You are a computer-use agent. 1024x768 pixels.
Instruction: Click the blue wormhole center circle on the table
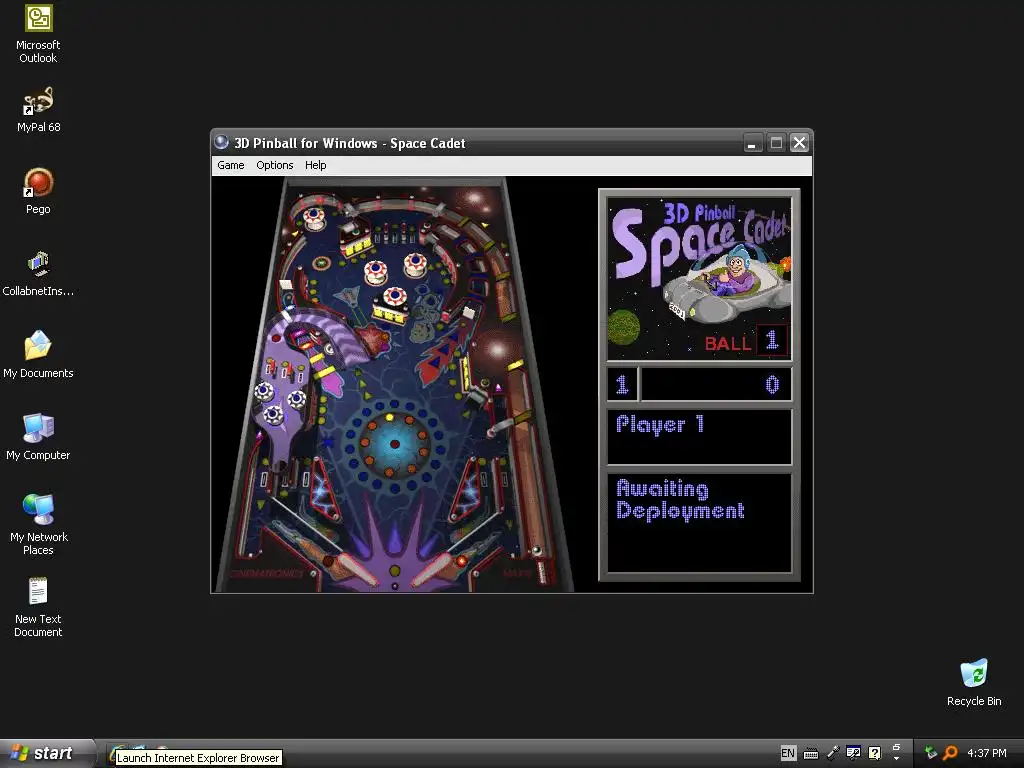(394, 444)
